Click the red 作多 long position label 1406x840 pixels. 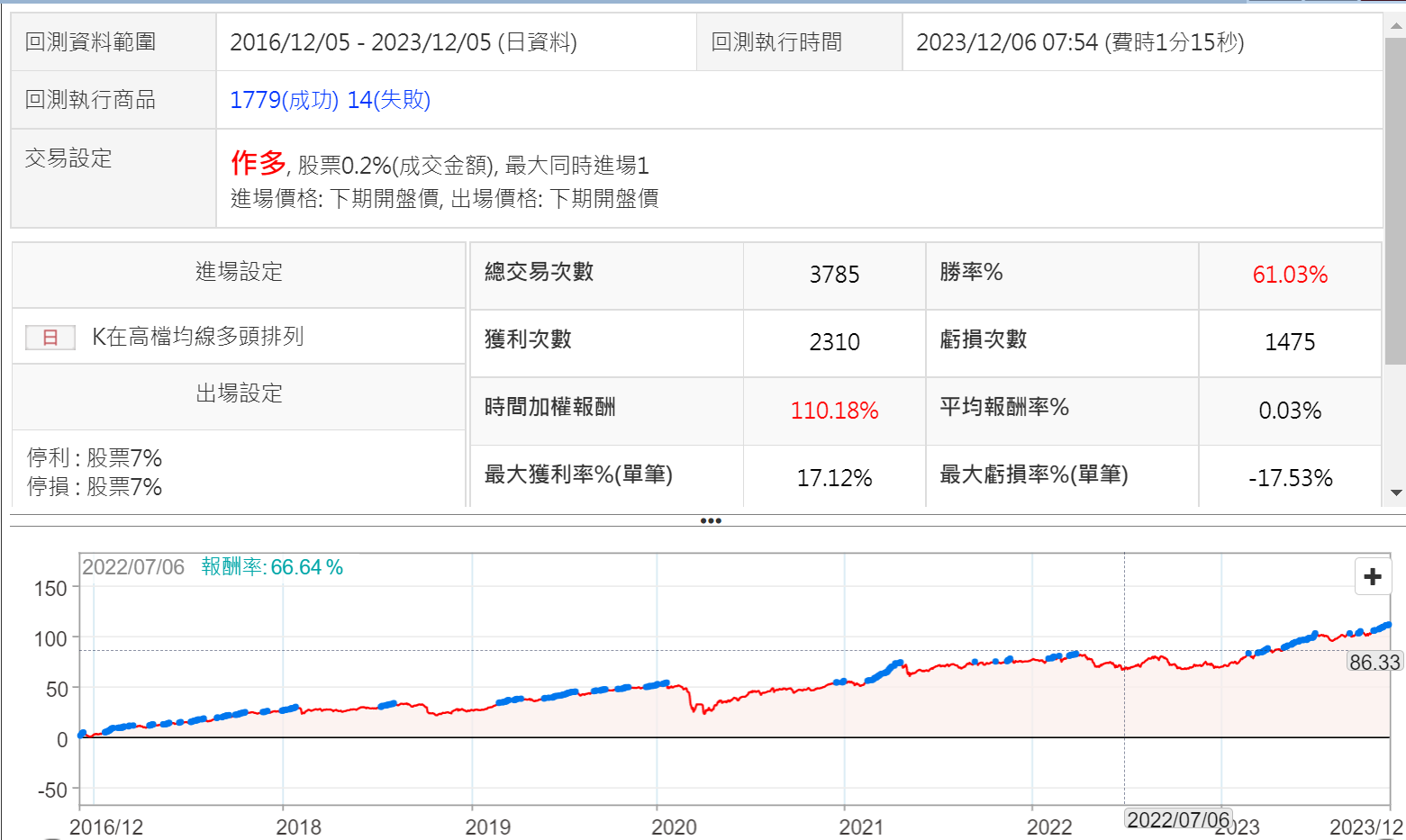click(258, 163)
